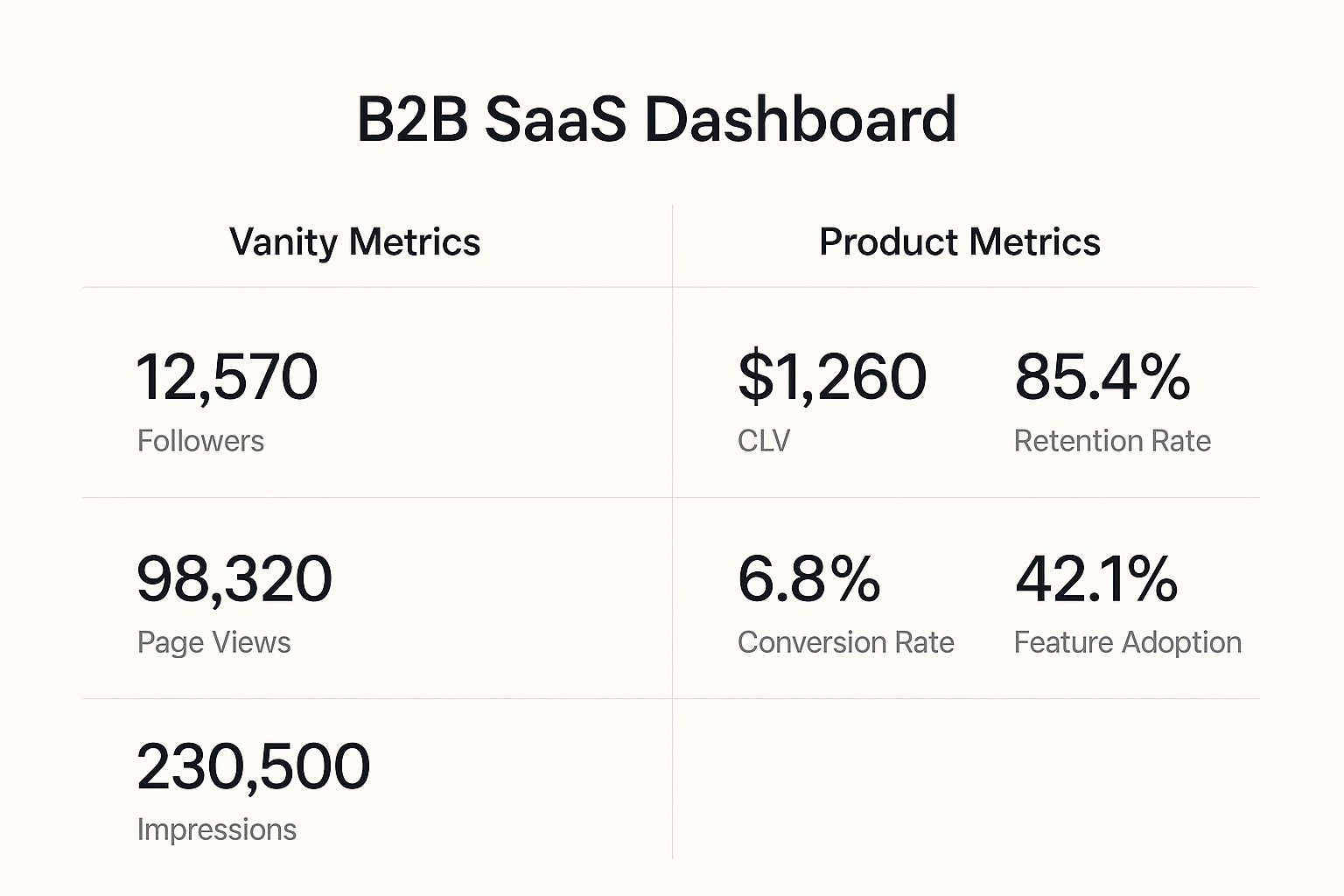Click the divider line beneath Vanity Metrics header
1344x896 pixels.
click(376, 287)
